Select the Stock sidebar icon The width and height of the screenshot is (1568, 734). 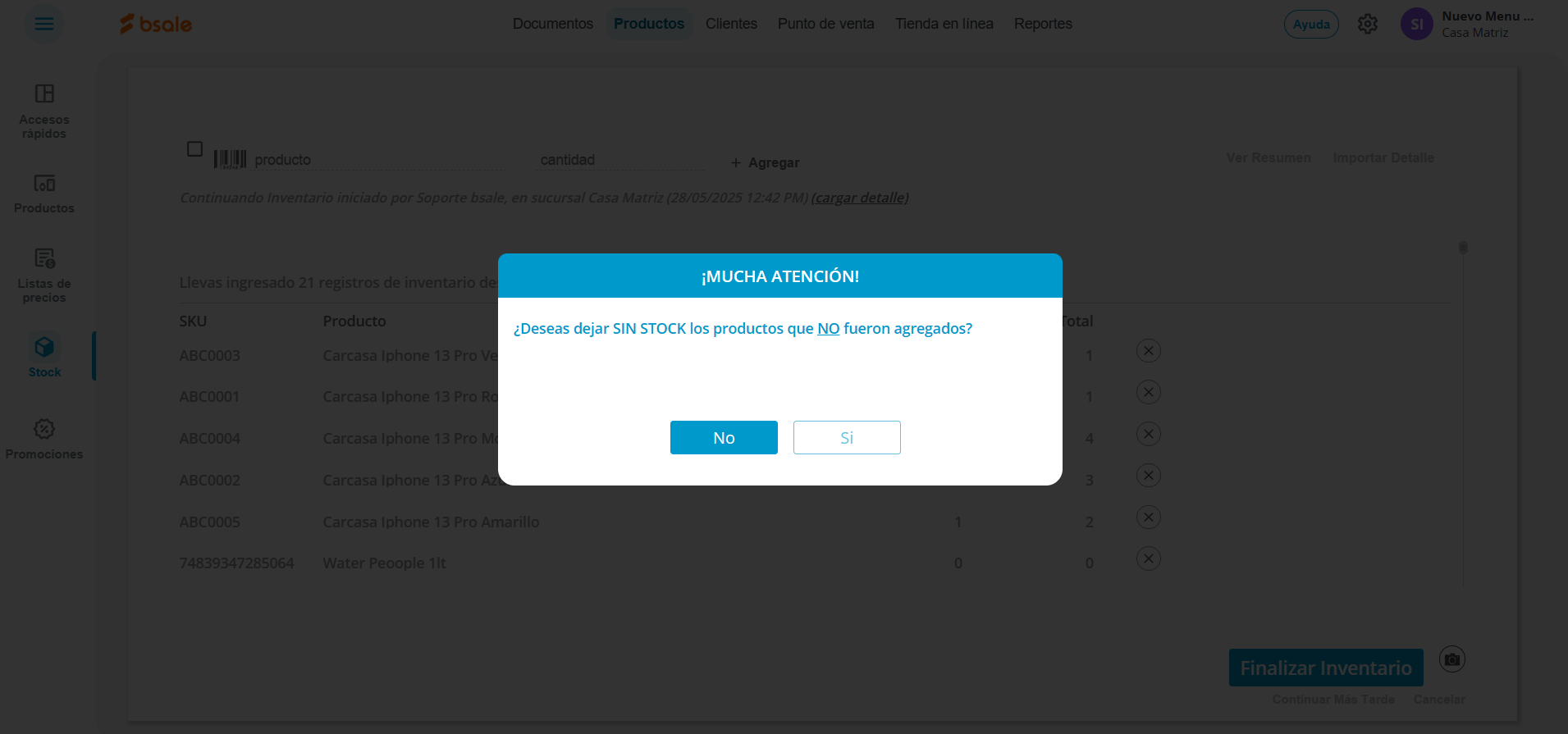coord(44,357)
